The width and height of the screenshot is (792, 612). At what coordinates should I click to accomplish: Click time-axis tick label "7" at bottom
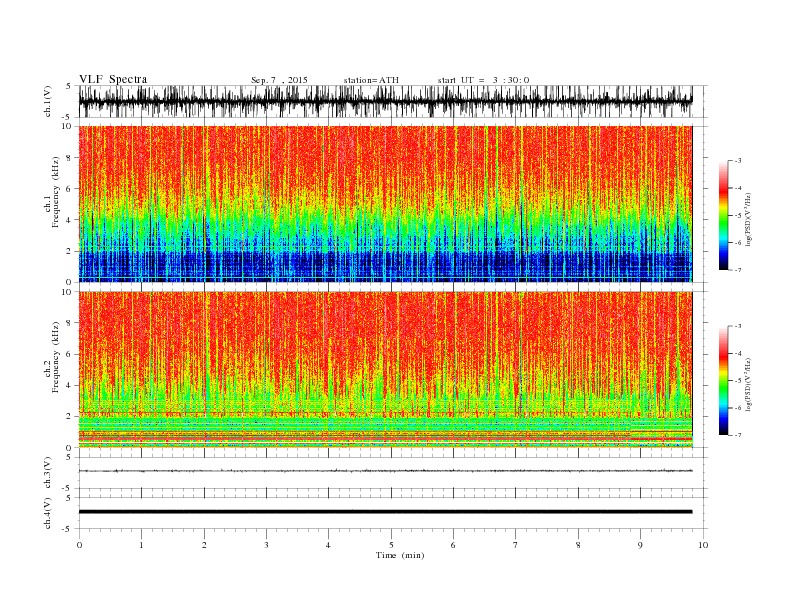pyautogui.click(x=516, y=545)
